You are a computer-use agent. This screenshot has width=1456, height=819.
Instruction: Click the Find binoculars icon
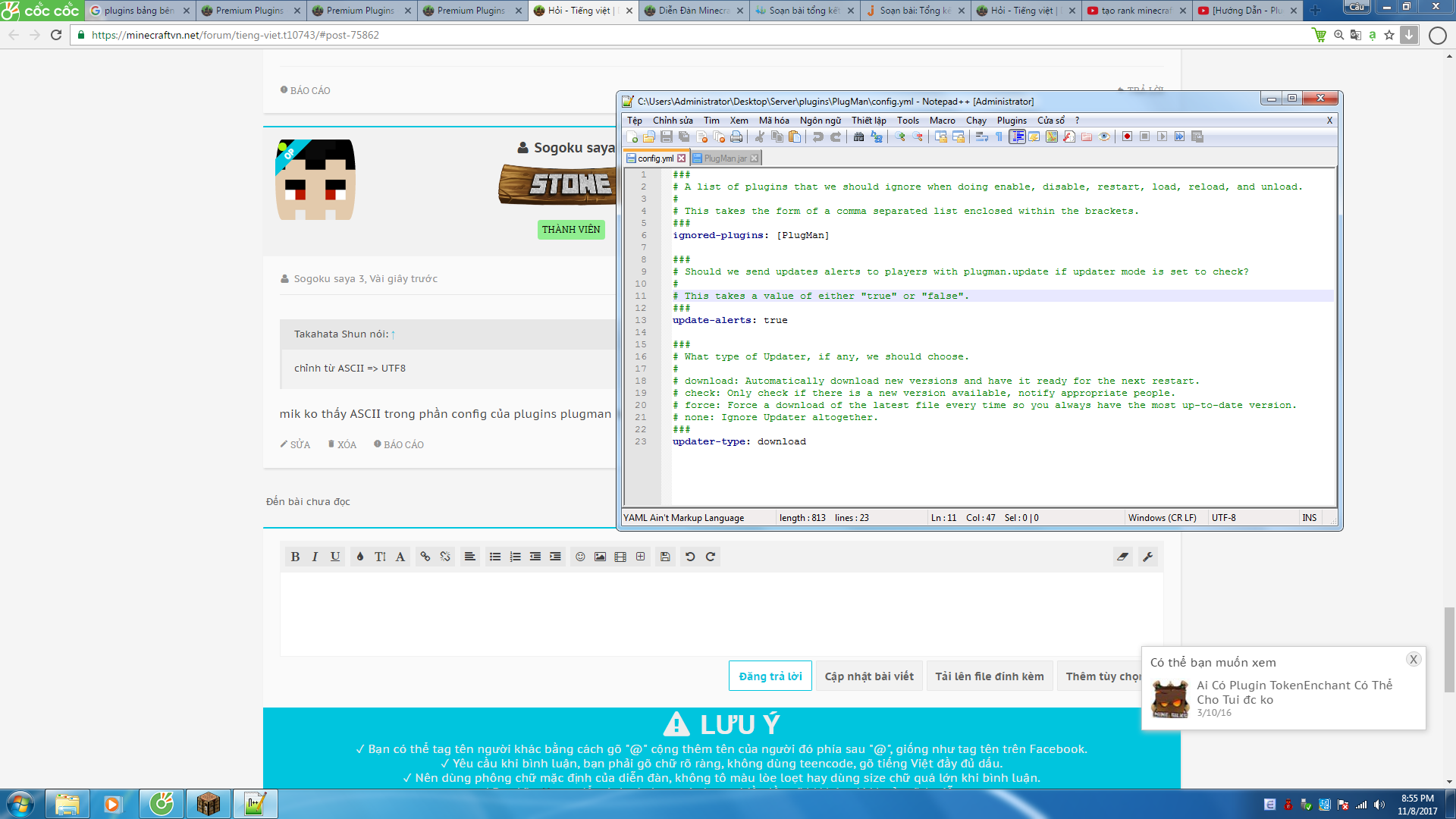click(858, 137)
